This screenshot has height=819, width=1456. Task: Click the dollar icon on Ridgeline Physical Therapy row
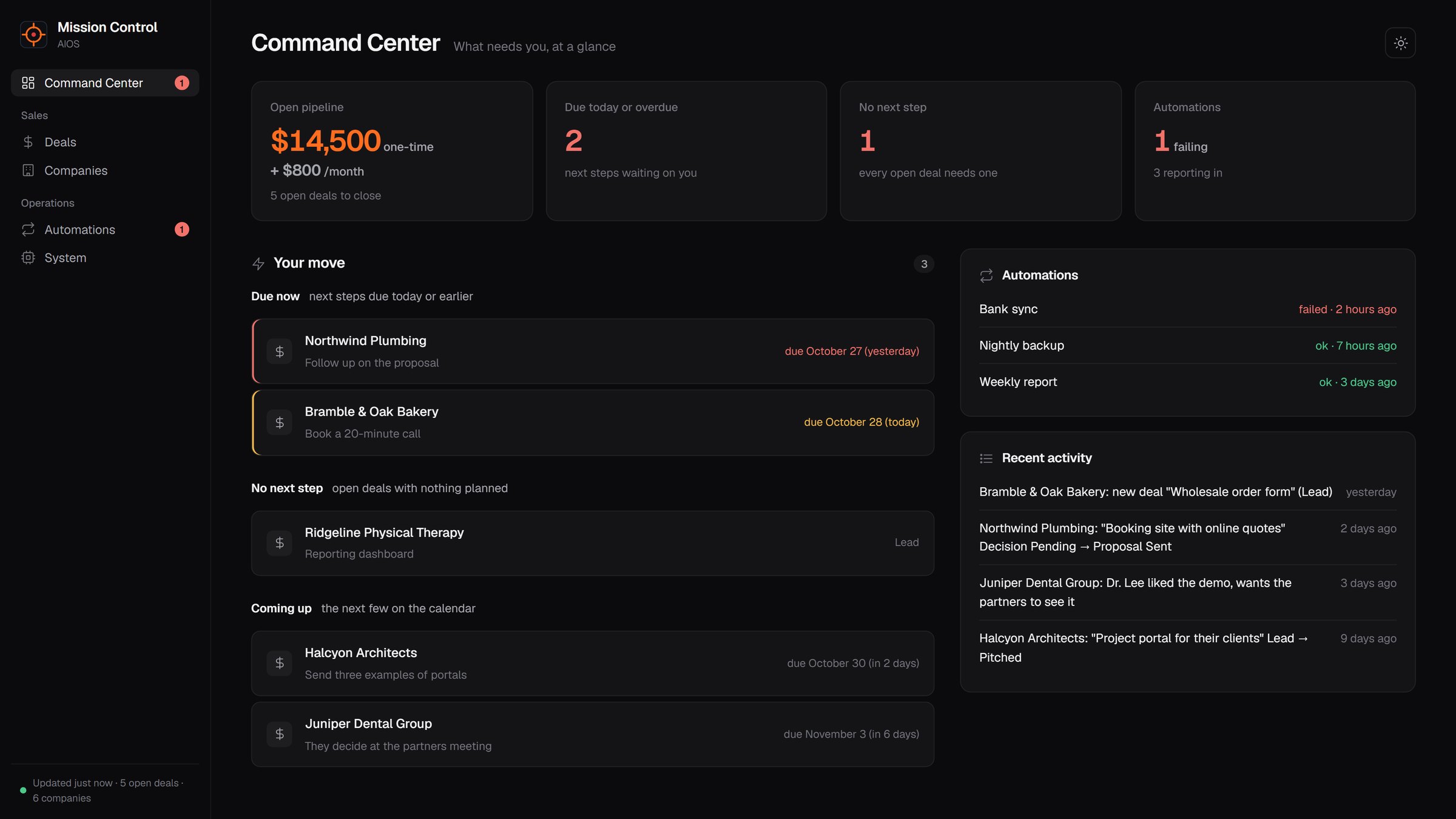[280, 542]
